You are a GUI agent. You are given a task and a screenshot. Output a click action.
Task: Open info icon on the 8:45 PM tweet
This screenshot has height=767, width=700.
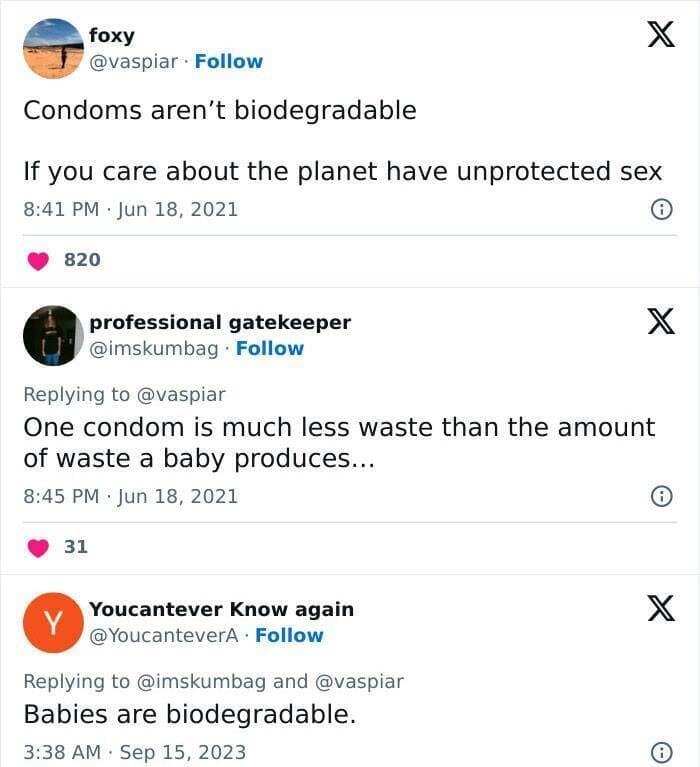pos(661,496)
